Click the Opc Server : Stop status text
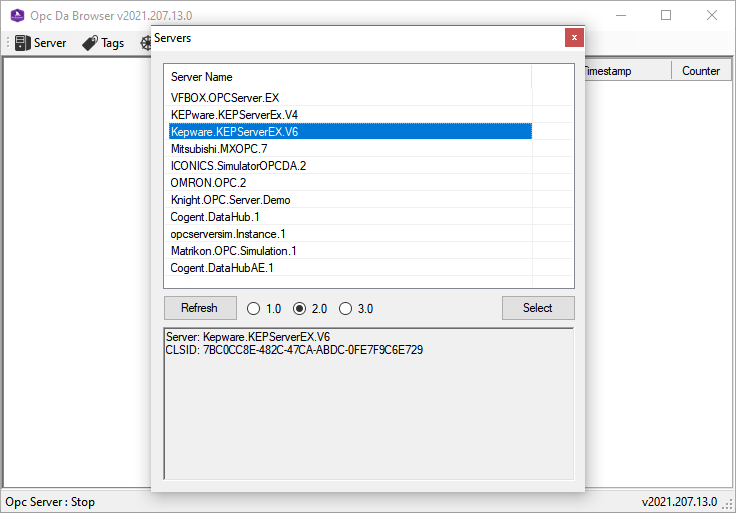Screen dimensions: 736x513 click(x=50, y=502)
